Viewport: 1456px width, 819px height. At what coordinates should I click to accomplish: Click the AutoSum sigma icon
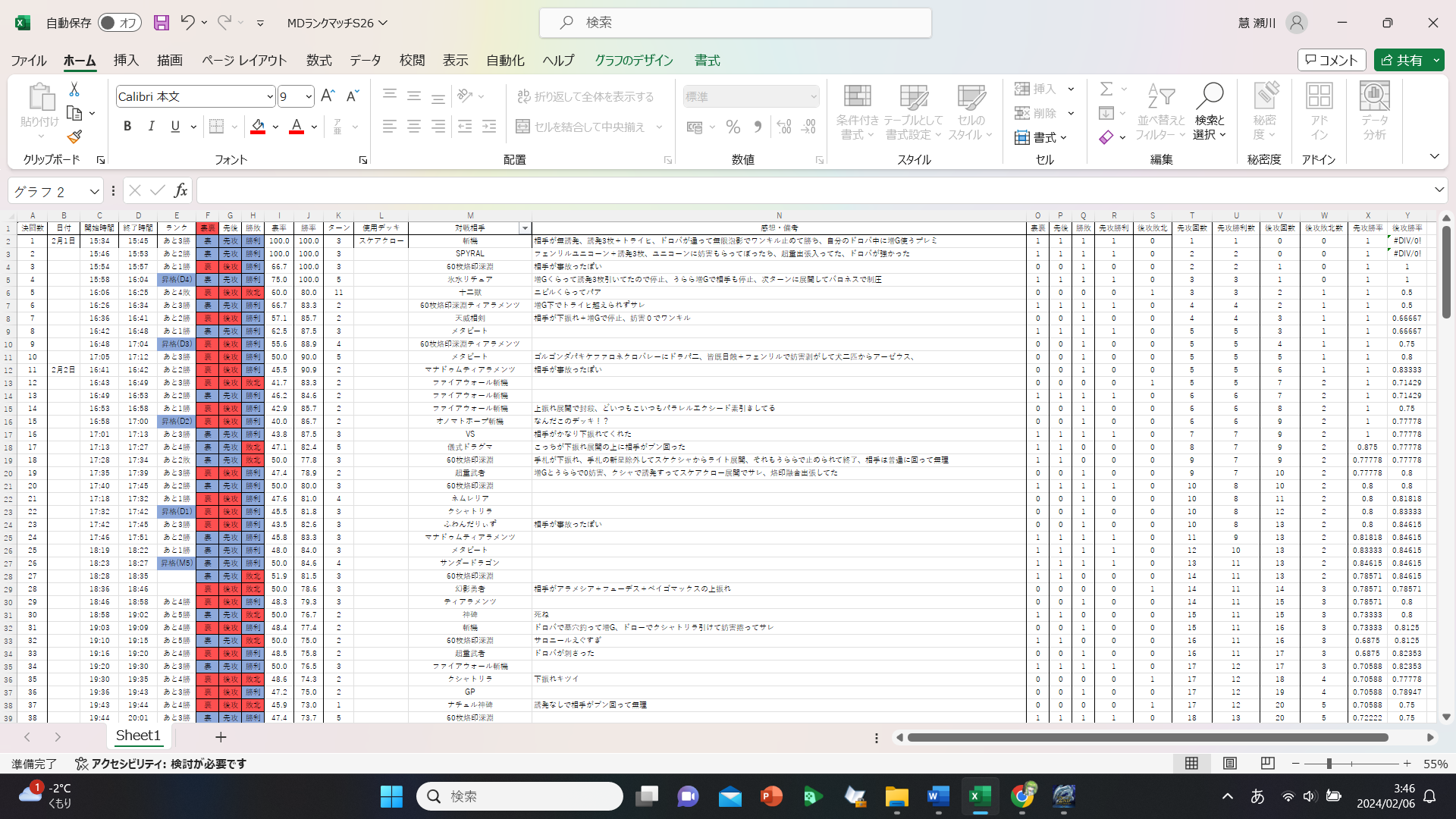(x=1106, y=89)
